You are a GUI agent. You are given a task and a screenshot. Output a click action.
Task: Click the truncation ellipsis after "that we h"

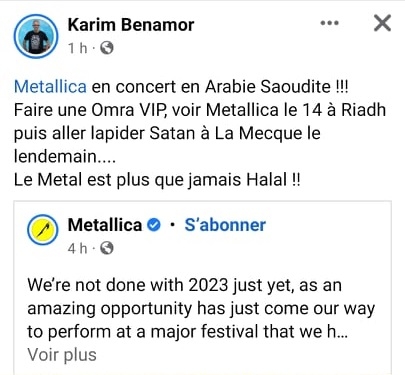coord(343,332)
